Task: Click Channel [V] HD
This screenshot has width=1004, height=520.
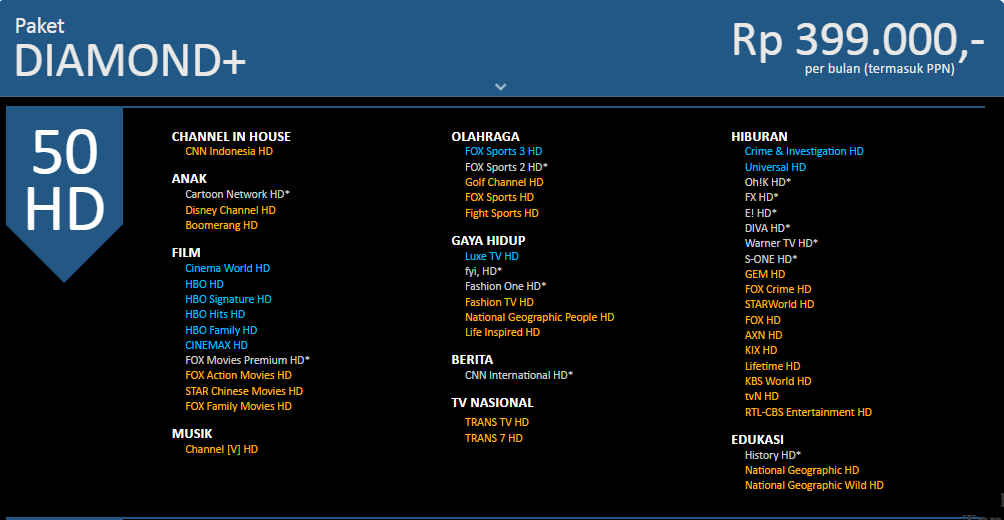Action: tap(222, 450)
